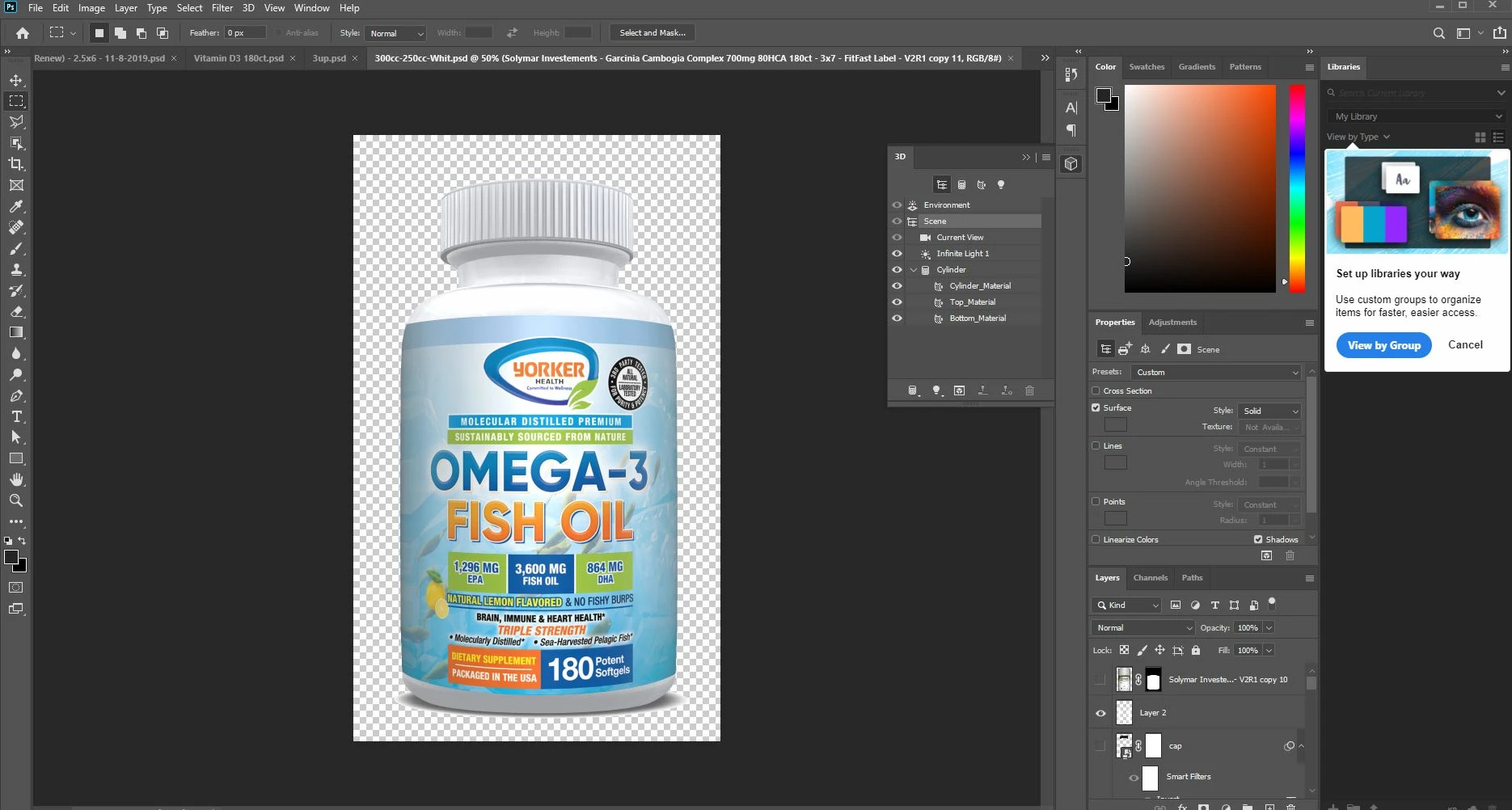Lock transparent pixels in Layers panel
This screenshot has width=1512, height=810.
point(1124,650)
